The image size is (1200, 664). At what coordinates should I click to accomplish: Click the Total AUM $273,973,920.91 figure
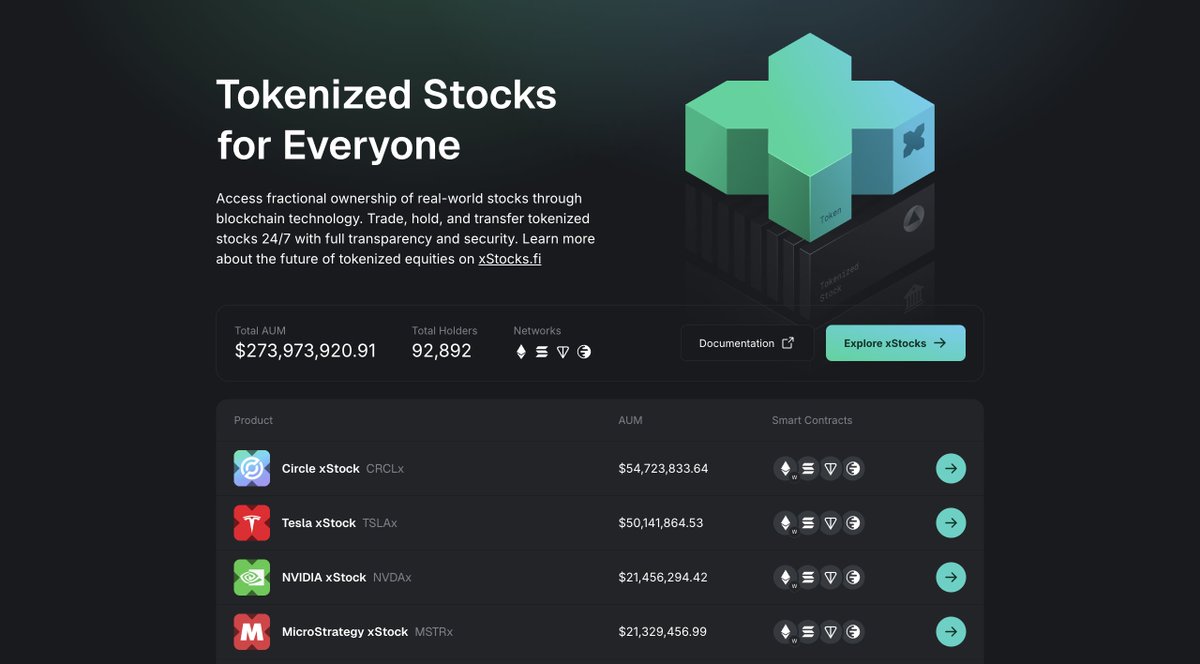[305, 351]
